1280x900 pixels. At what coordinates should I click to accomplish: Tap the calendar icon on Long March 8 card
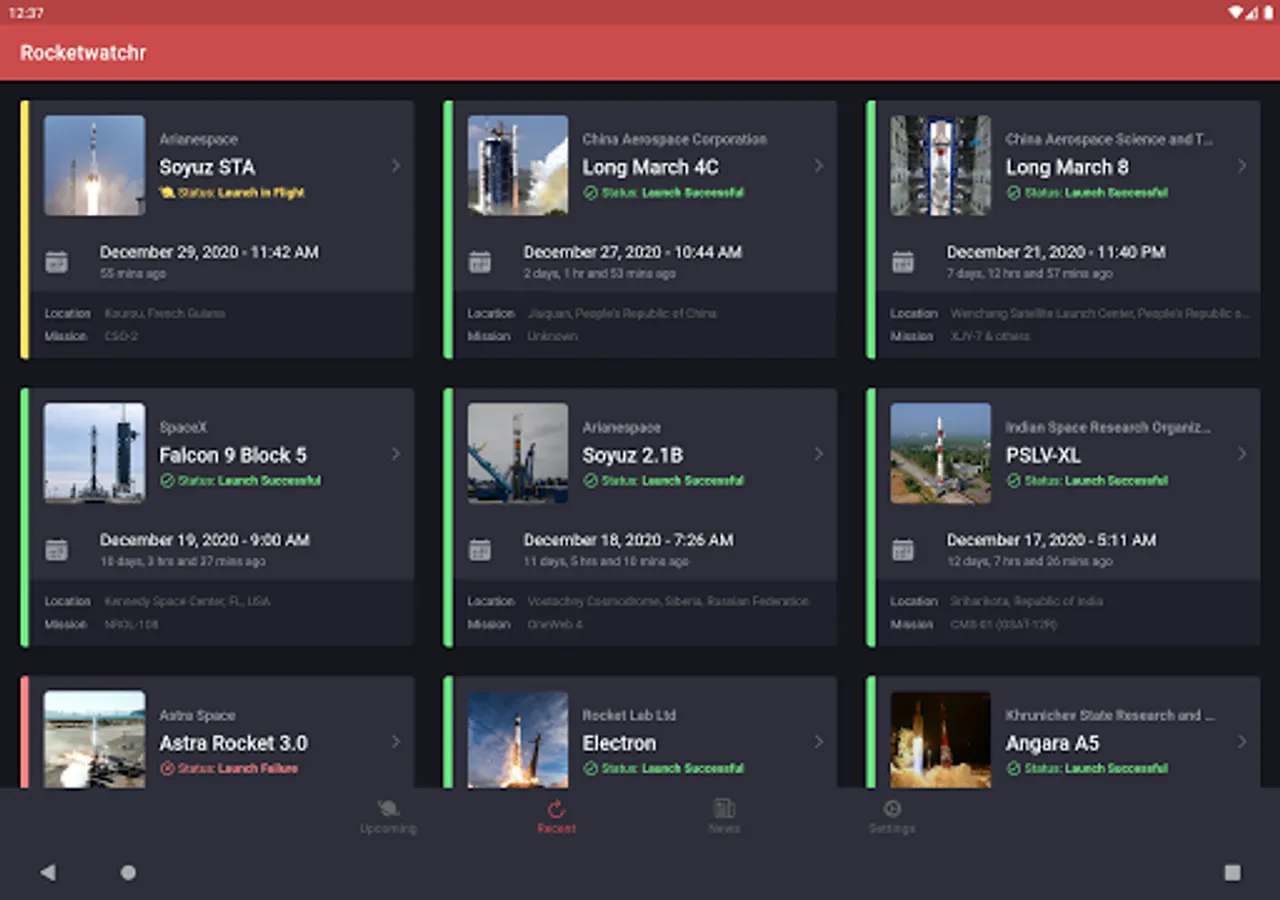pyautogui.click(x=903, y=262)
